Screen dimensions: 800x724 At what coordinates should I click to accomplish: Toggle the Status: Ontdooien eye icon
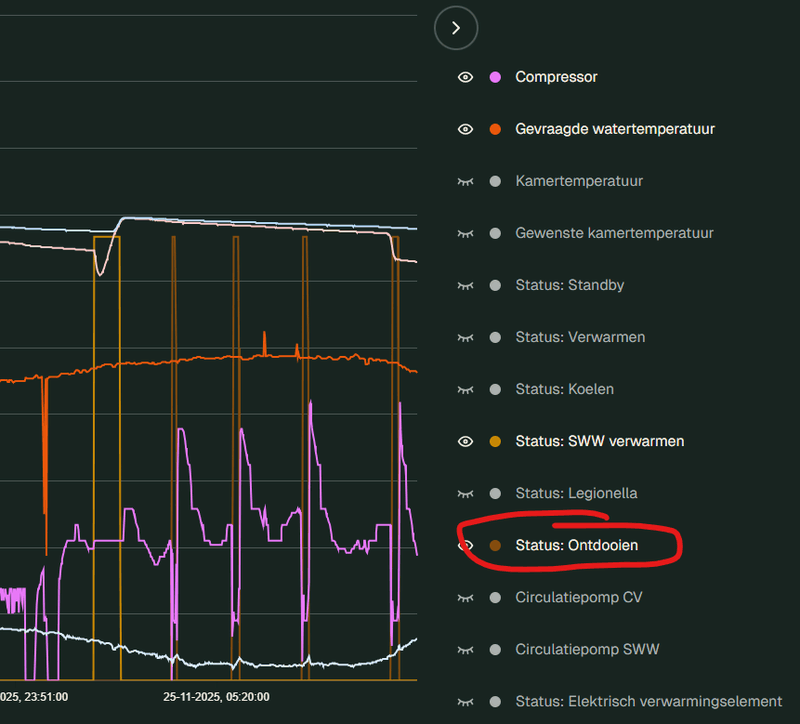click(465, 545)
